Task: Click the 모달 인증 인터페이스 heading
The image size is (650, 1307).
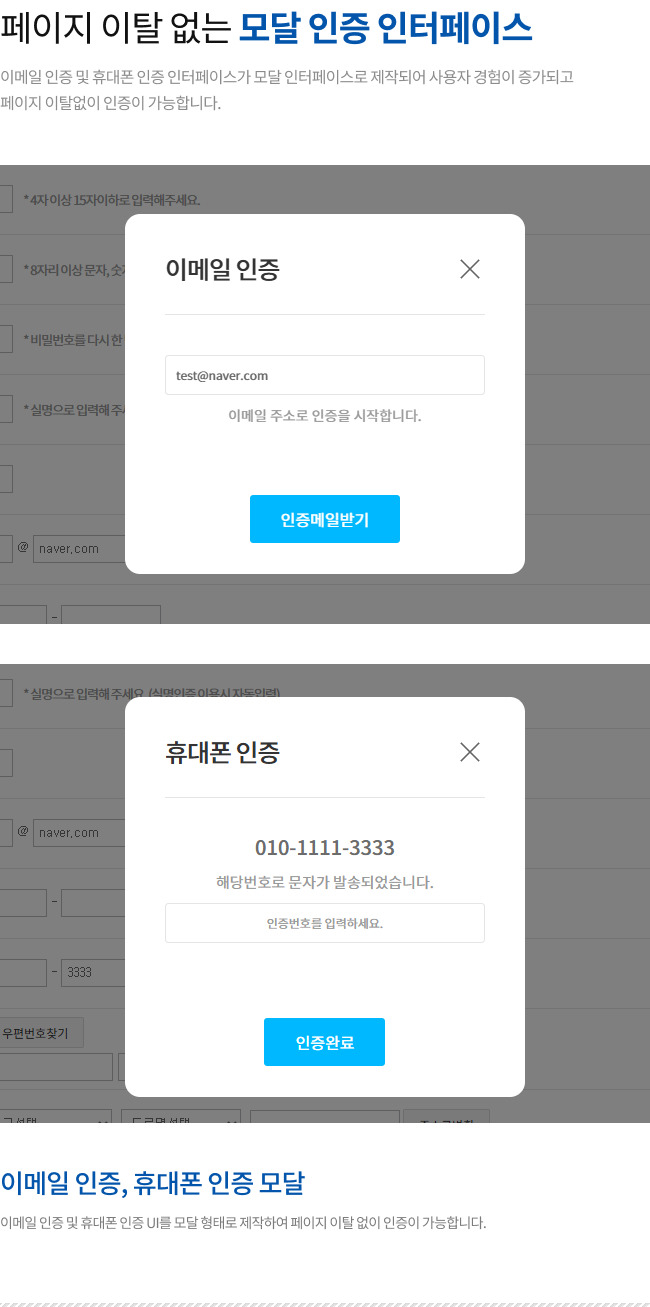Action: point(386,29)
